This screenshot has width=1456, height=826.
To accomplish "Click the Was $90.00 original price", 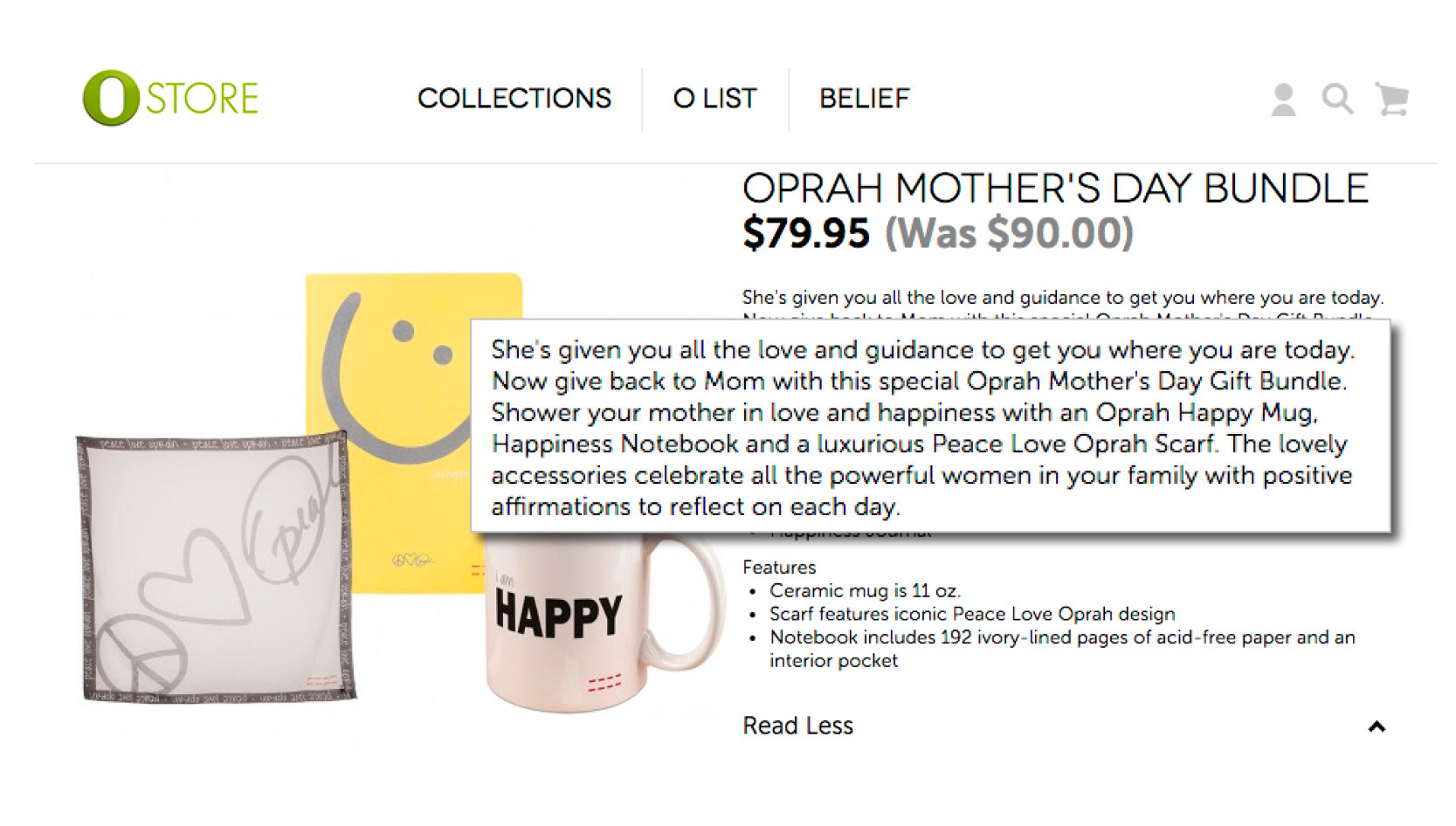I will [1009, 233].
